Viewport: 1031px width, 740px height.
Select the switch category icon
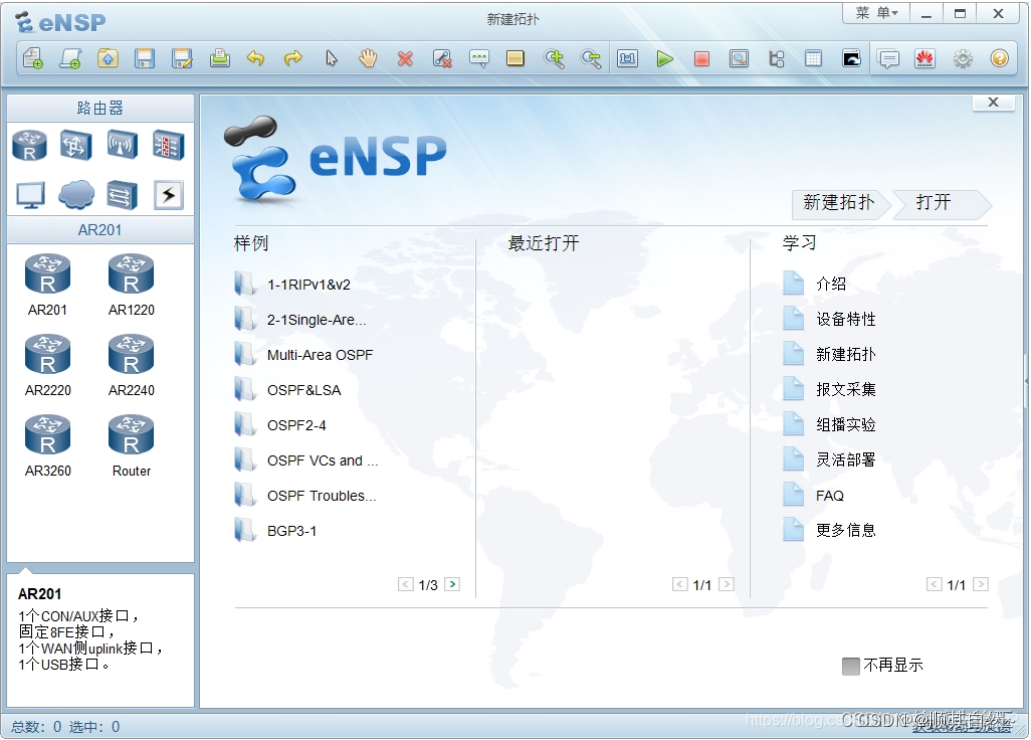coord(75,145)
